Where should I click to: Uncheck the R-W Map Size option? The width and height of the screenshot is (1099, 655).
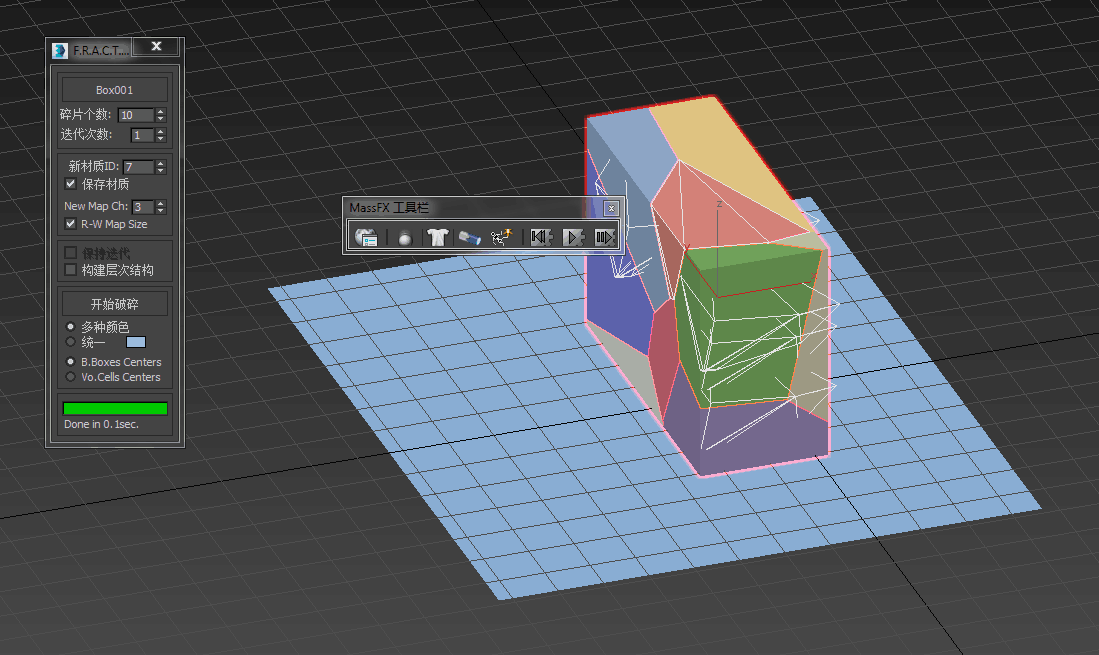click(x=71, y=224)
